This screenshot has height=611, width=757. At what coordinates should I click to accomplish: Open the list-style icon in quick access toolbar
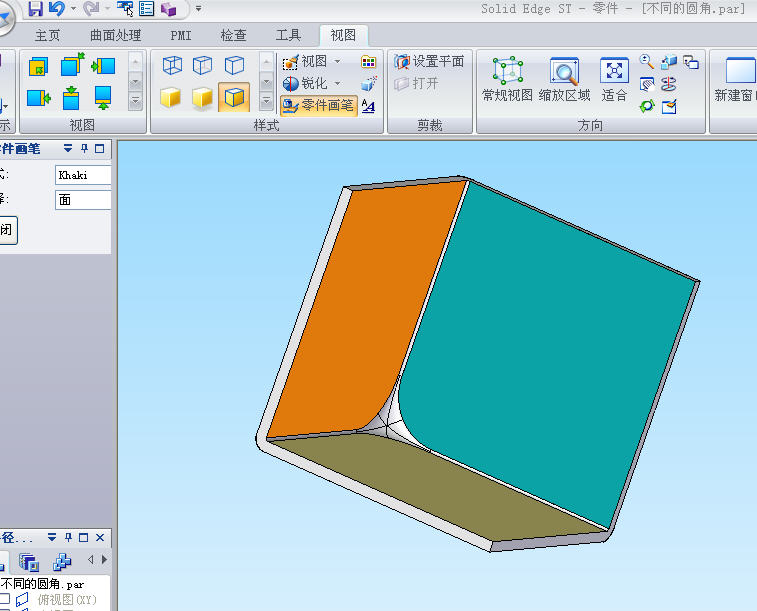(x=146, y=8)
